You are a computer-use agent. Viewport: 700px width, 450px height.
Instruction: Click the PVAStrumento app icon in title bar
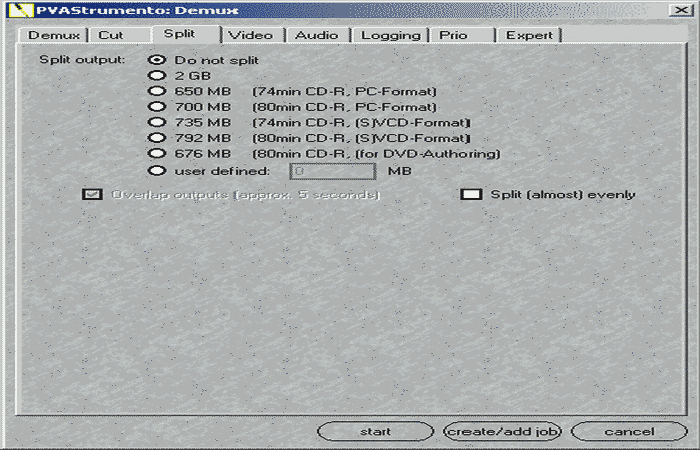click(12, 10)
